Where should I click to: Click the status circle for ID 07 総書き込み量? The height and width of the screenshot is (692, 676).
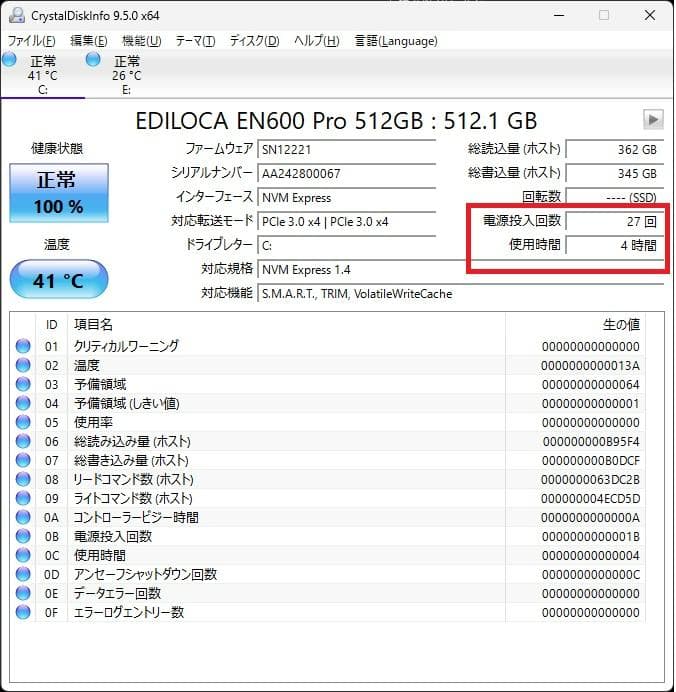pos(23,460)
